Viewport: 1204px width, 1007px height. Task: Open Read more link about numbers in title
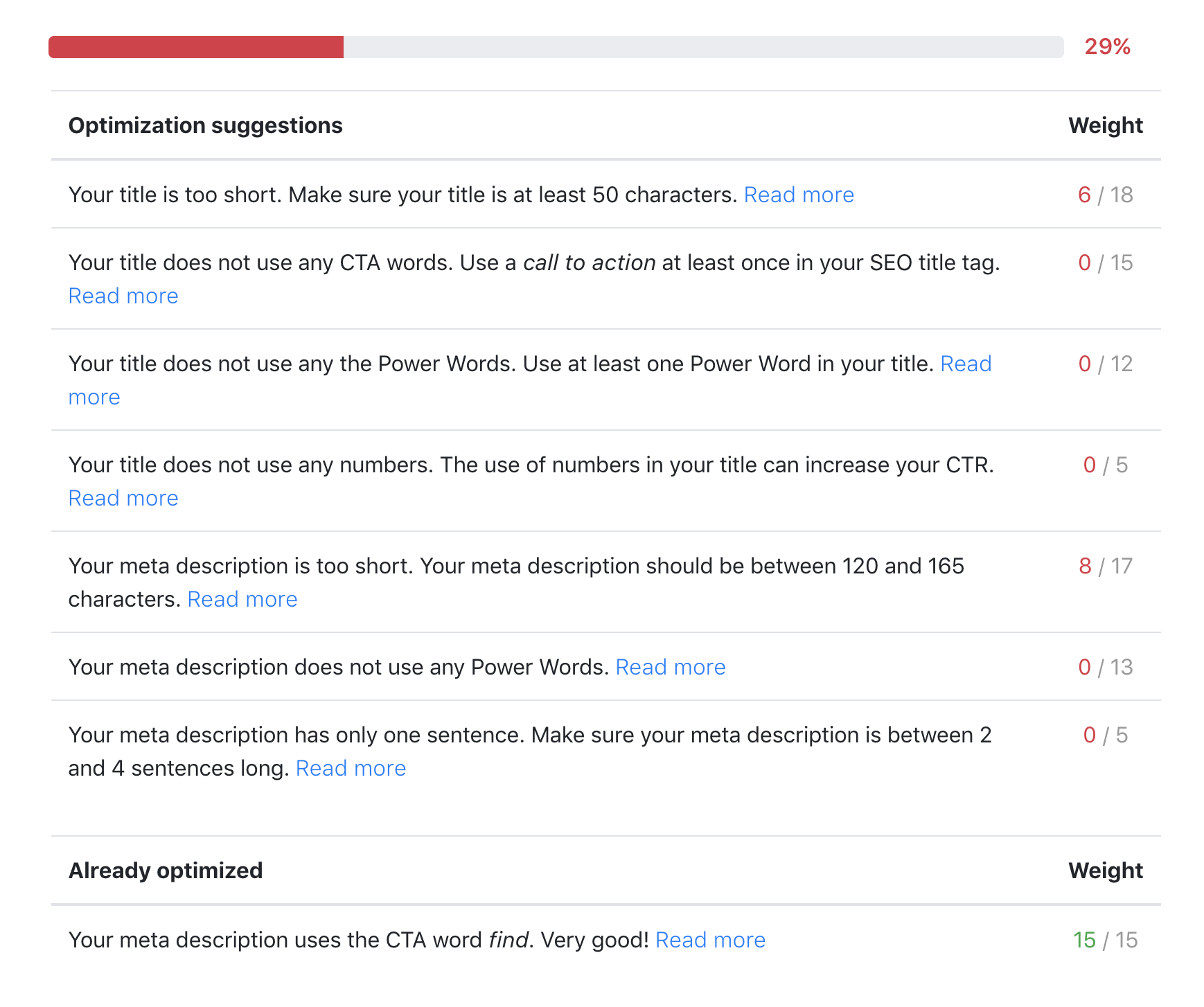click(x=123, y=498)
